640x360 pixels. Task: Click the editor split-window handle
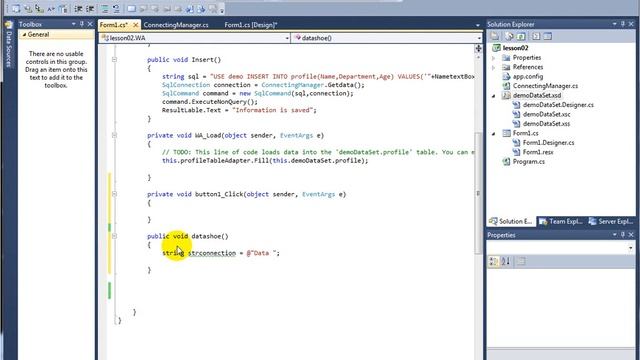pyautogui.click(x=478, y=49)
